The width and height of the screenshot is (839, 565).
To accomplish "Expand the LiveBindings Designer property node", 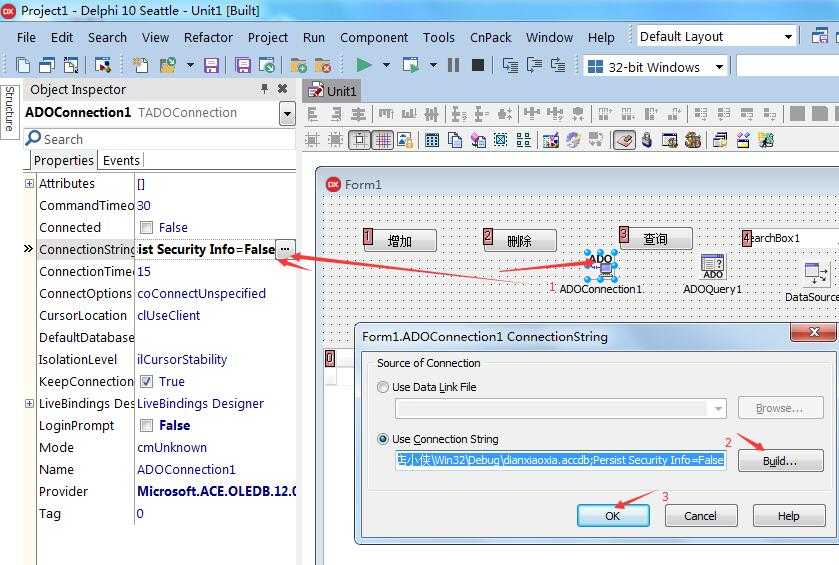I will point(29,403).
